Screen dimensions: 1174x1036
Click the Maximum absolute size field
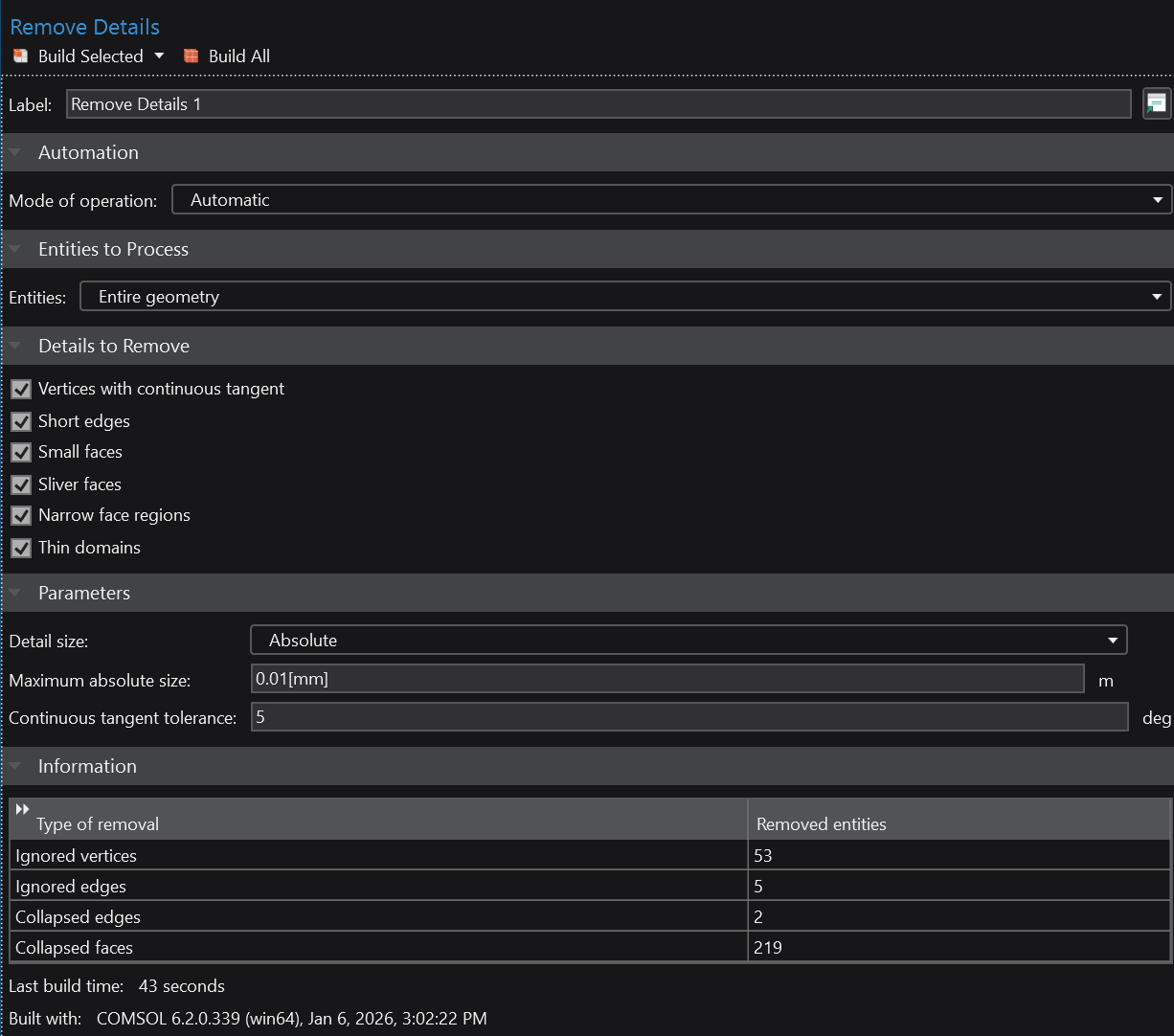[666, 680]
